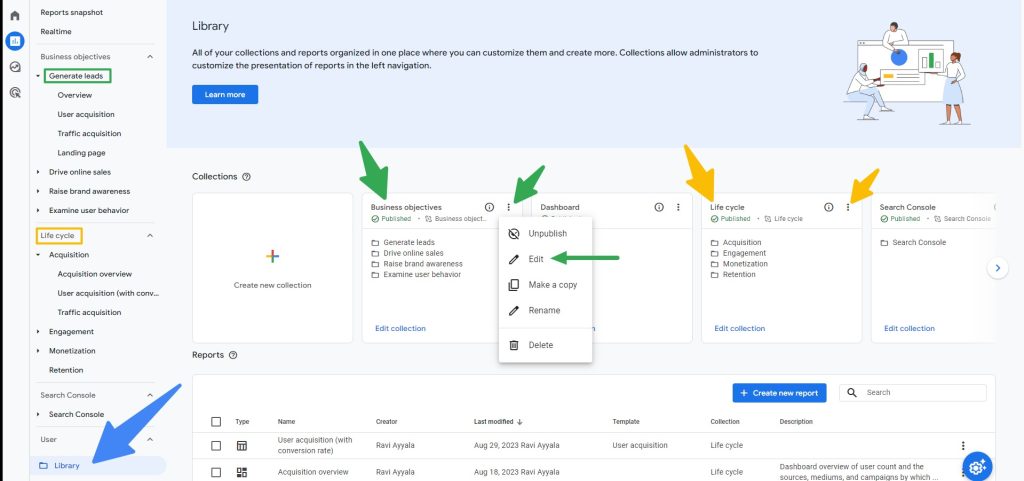Viewport: 1024px width, 481px height.
Task: Open Dashboard collection more options menu
Action: point(678,207)
